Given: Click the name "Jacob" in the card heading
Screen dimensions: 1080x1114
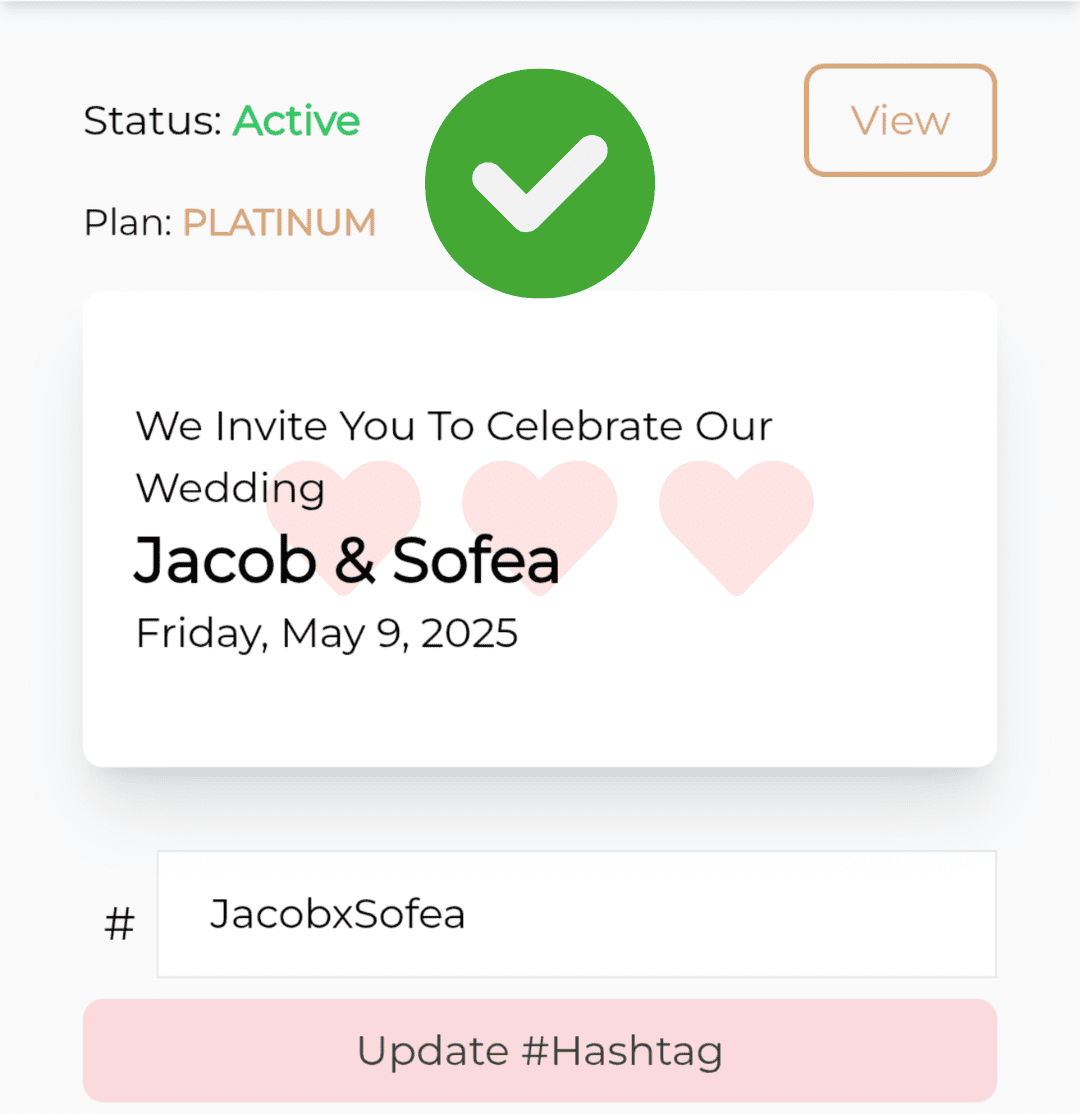Looking at the screenshot, I should coord(224,560).
